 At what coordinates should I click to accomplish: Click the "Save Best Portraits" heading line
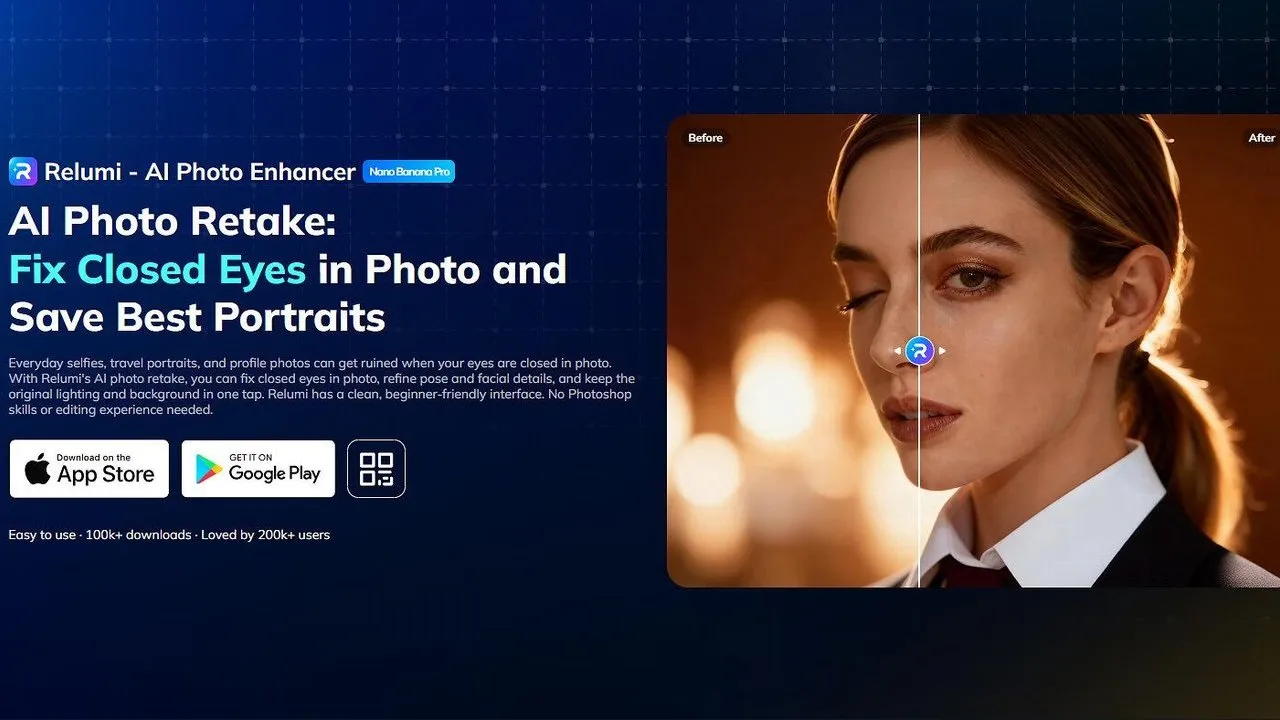(197, 317)
